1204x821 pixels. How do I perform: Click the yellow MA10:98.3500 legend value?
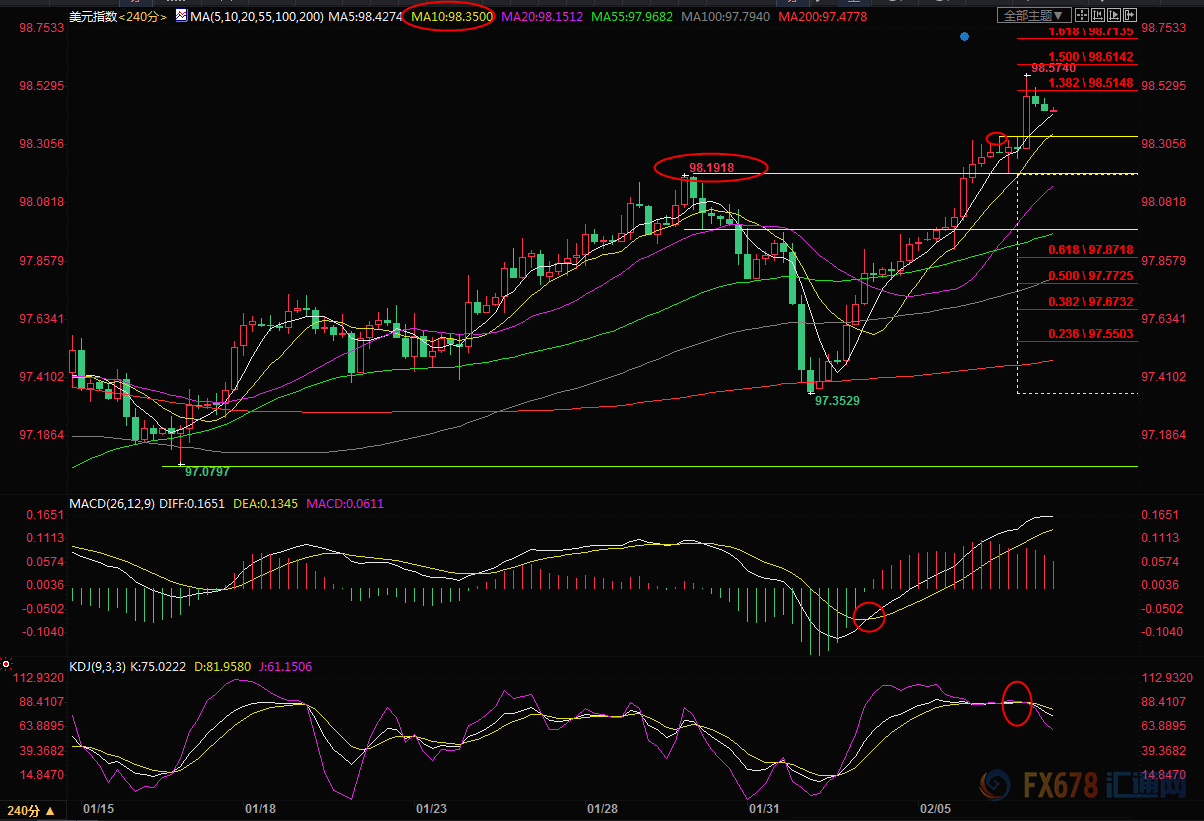(448, 16)
